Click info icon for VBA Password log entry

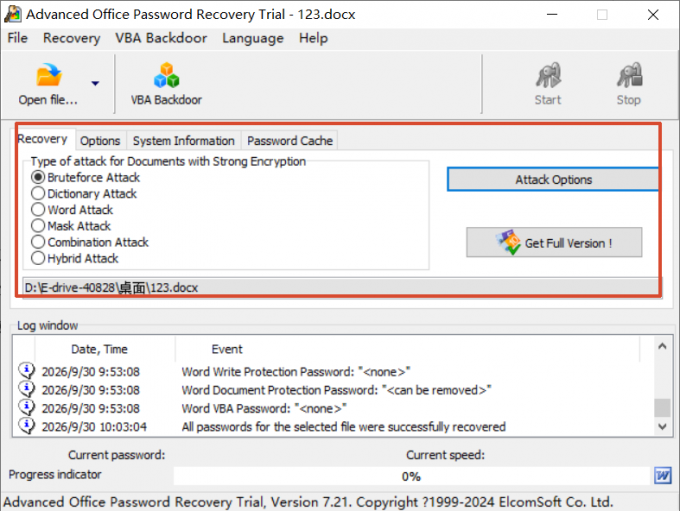tap(26, 407)
